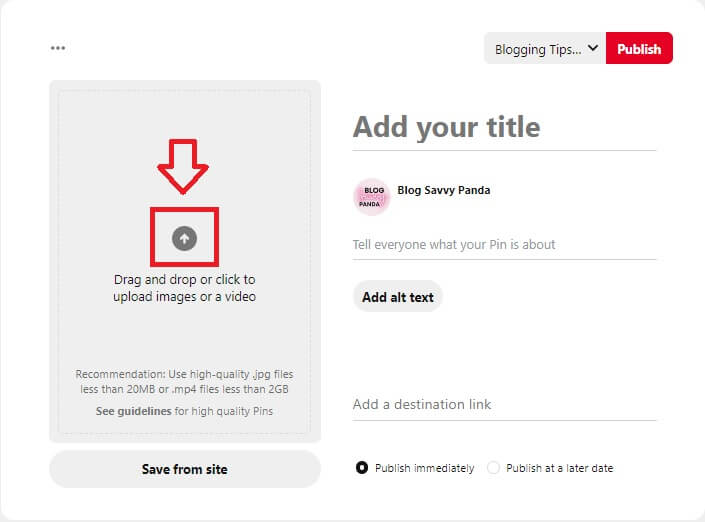Click the upload arrow icon
This screenshot has height=522, width=705.
coord(184,238)
